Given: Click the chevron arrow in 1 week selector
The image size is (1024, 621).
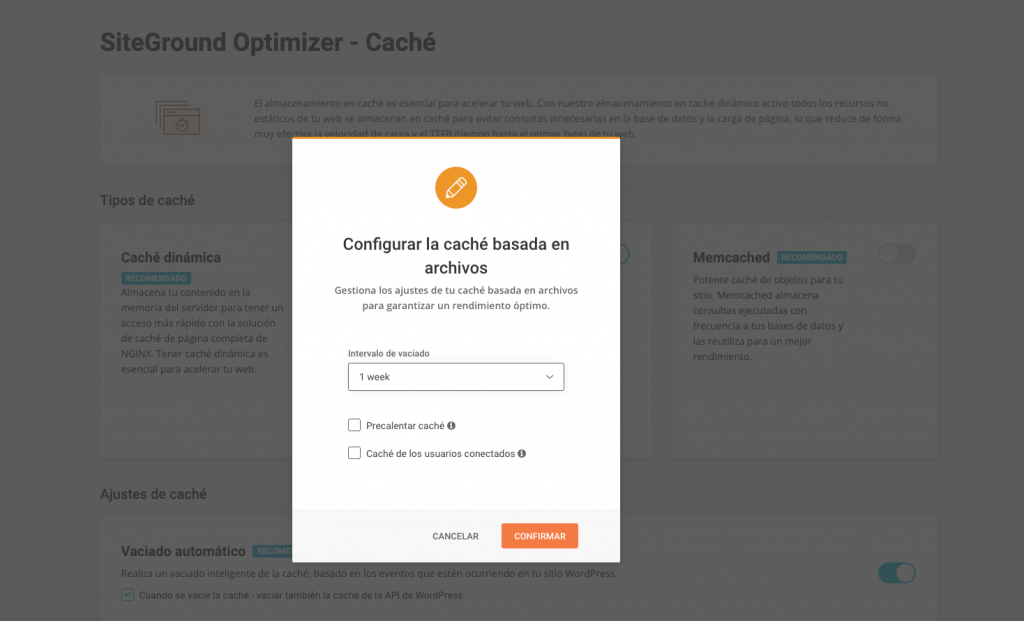Looking at the screenshot, I should click(549, 377).
